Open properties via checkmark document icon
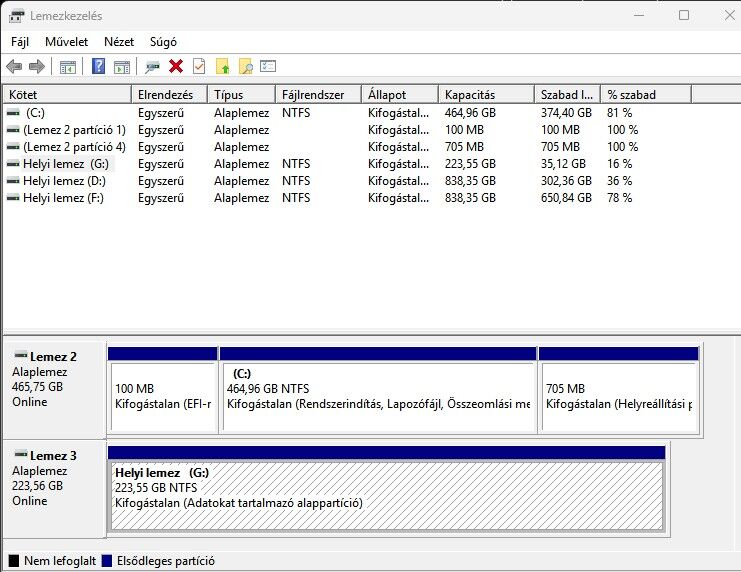 tap(199, 67)
